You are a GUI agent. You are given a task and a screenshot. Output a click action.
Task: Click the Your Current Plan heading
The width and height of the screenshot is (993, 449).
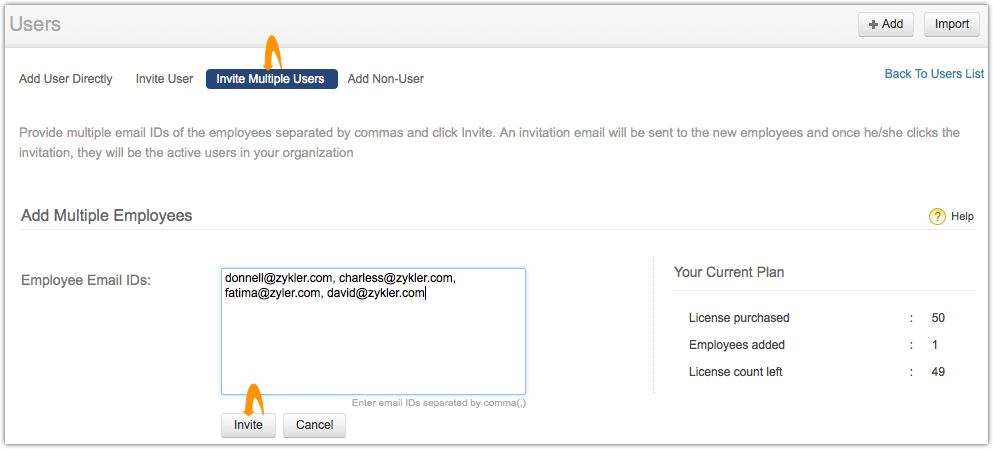(729, 272)
